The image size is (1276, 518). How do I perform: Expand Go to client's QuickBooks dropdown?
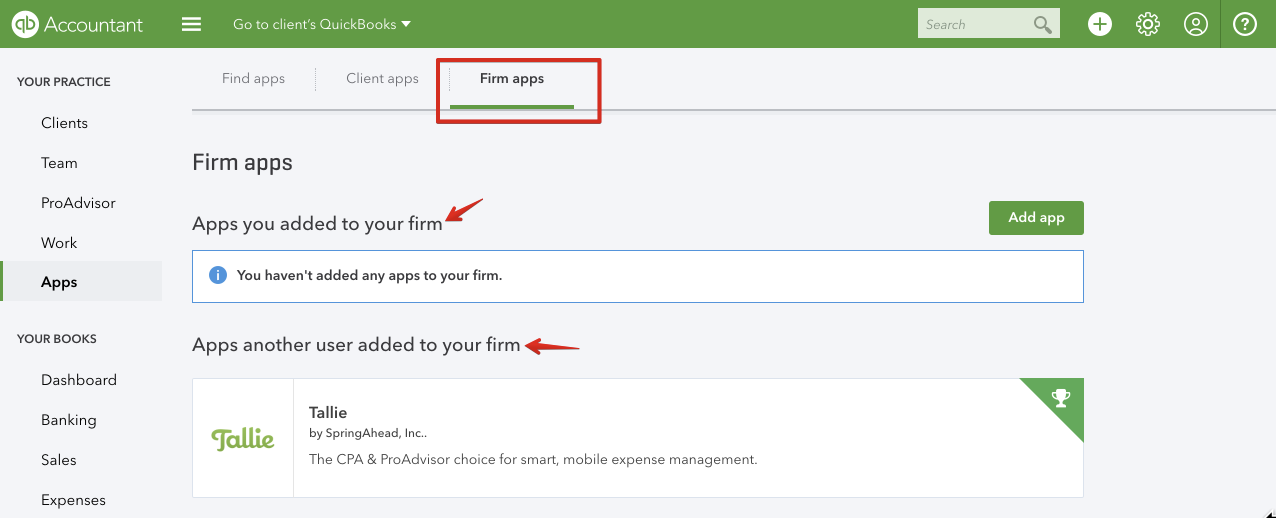click(x=322, y=24)
